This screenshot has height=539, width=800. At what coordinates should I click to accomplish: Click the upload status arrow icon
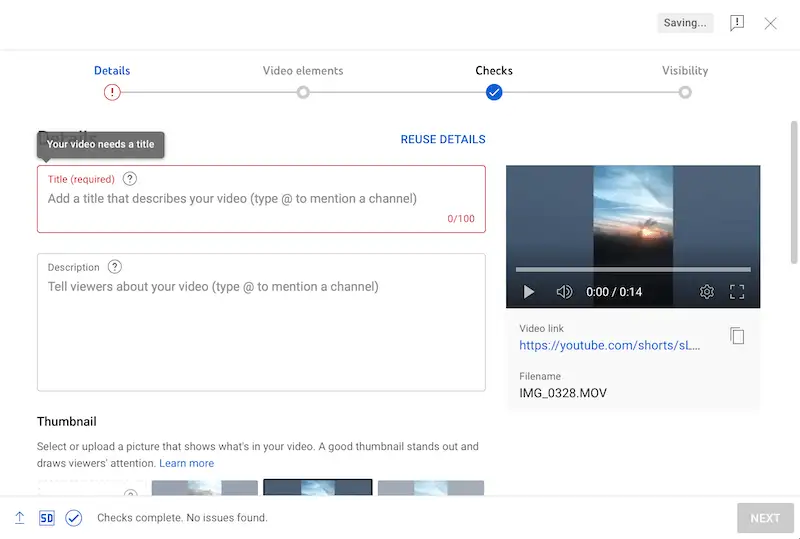(x=19, y=518)
